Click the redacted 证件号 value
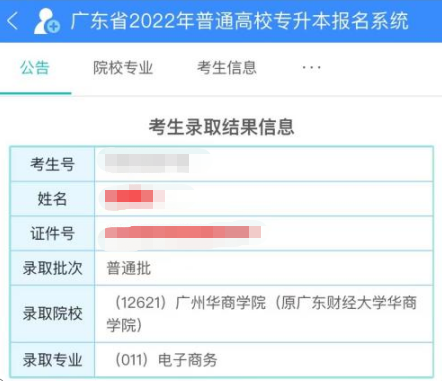Viewport: 442px width, 381px height. [x=183, y=232]
